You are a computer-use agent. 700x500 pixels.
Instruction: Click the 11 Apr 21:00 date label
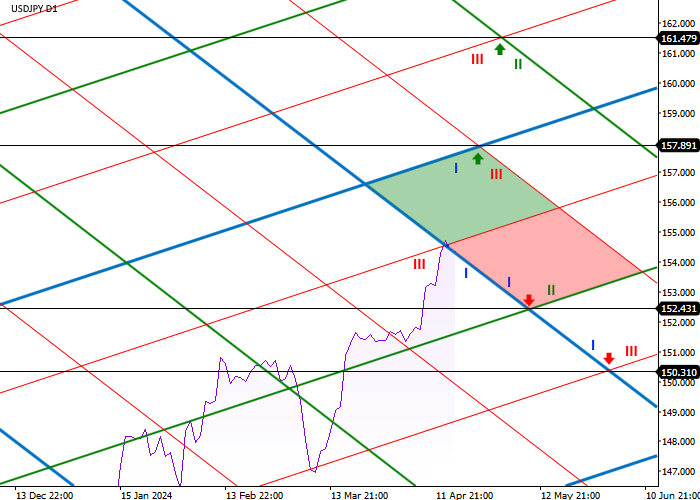[x=465, y=496]
